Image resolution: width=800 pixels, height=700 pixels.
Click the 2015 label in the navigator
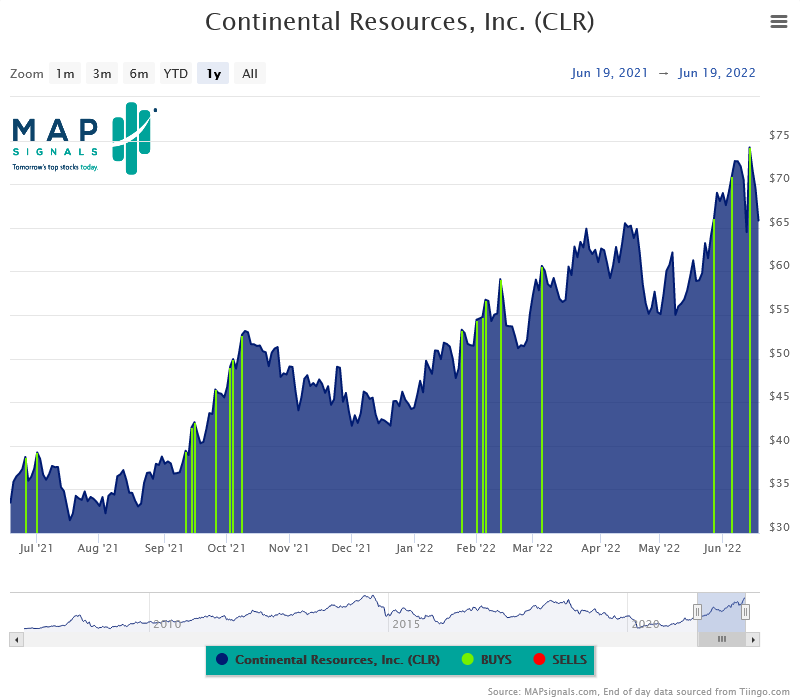coord(406,624)
